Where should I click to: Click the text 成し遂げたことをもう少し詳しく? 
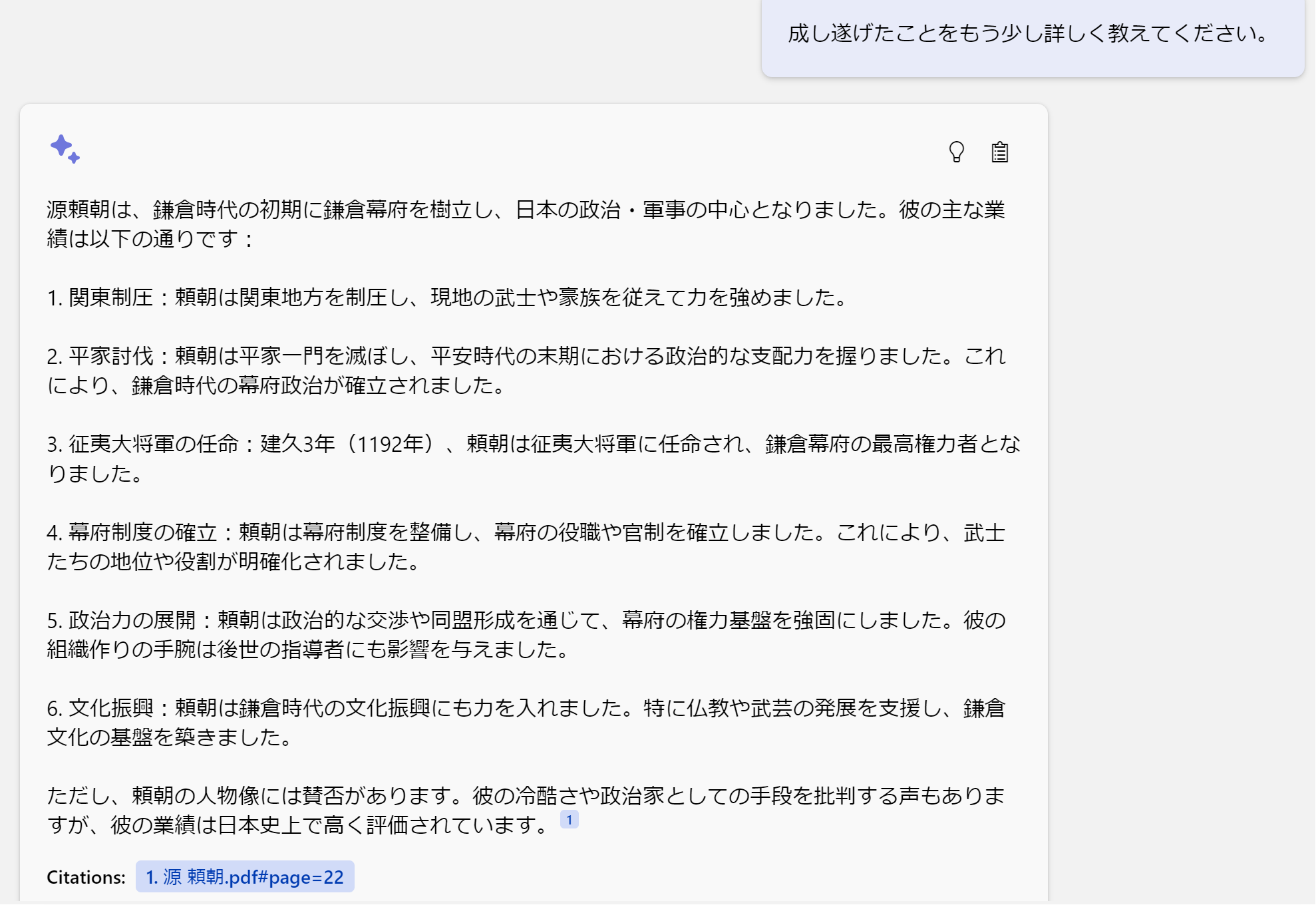(947, 33)
